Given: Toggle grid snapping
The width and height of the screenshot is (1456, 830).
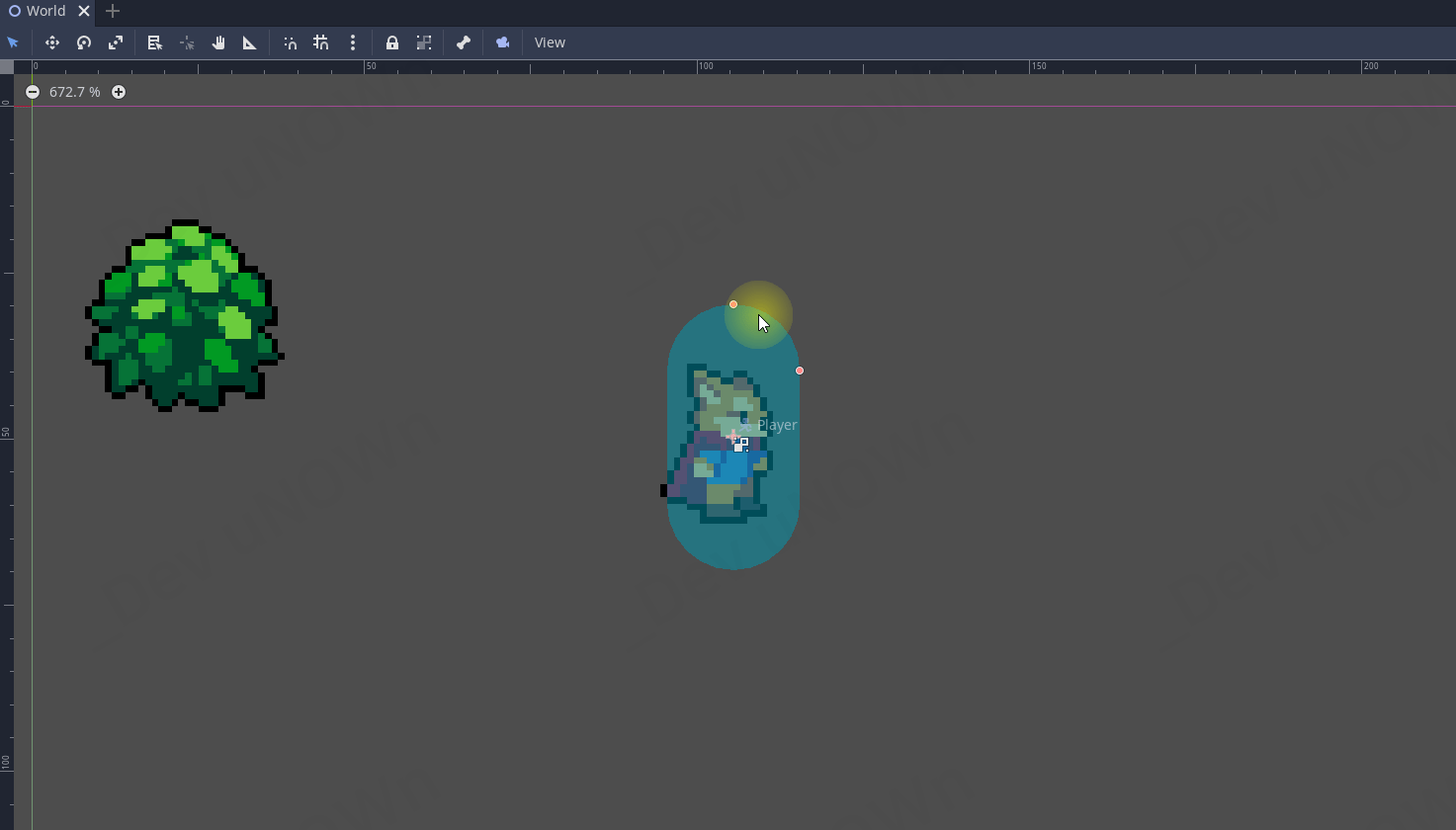Looking at the screenshot, I should 321,42.
